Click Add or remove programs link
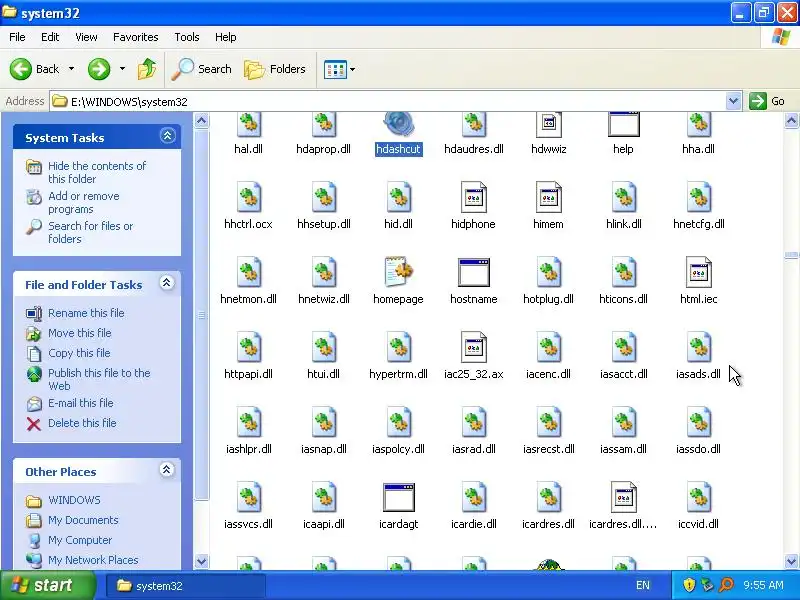Viewport: 800px width, 600px height. [84, 203]
